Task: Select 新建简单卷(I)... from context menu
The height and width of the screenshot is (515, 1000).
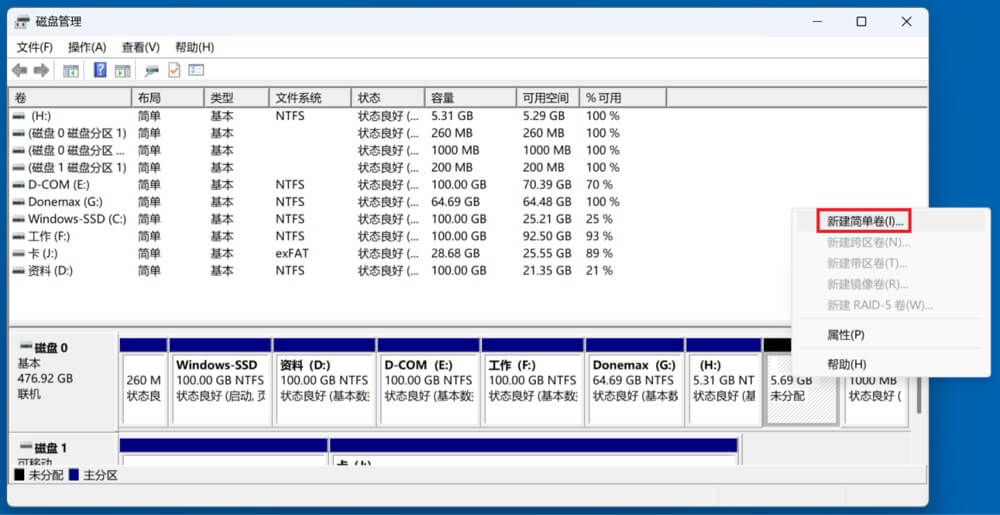Action: click(865, 221)
